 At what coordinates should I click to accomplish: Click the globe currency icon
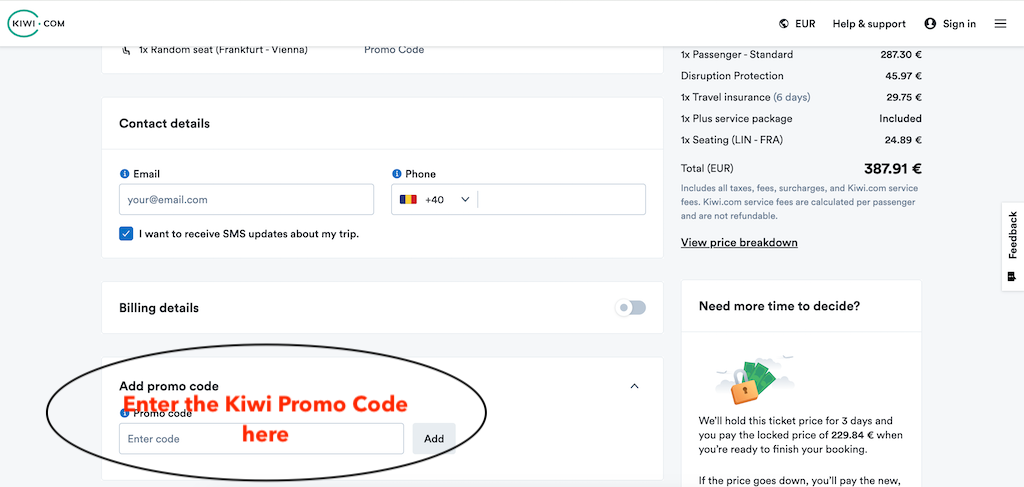pos(783,24)
